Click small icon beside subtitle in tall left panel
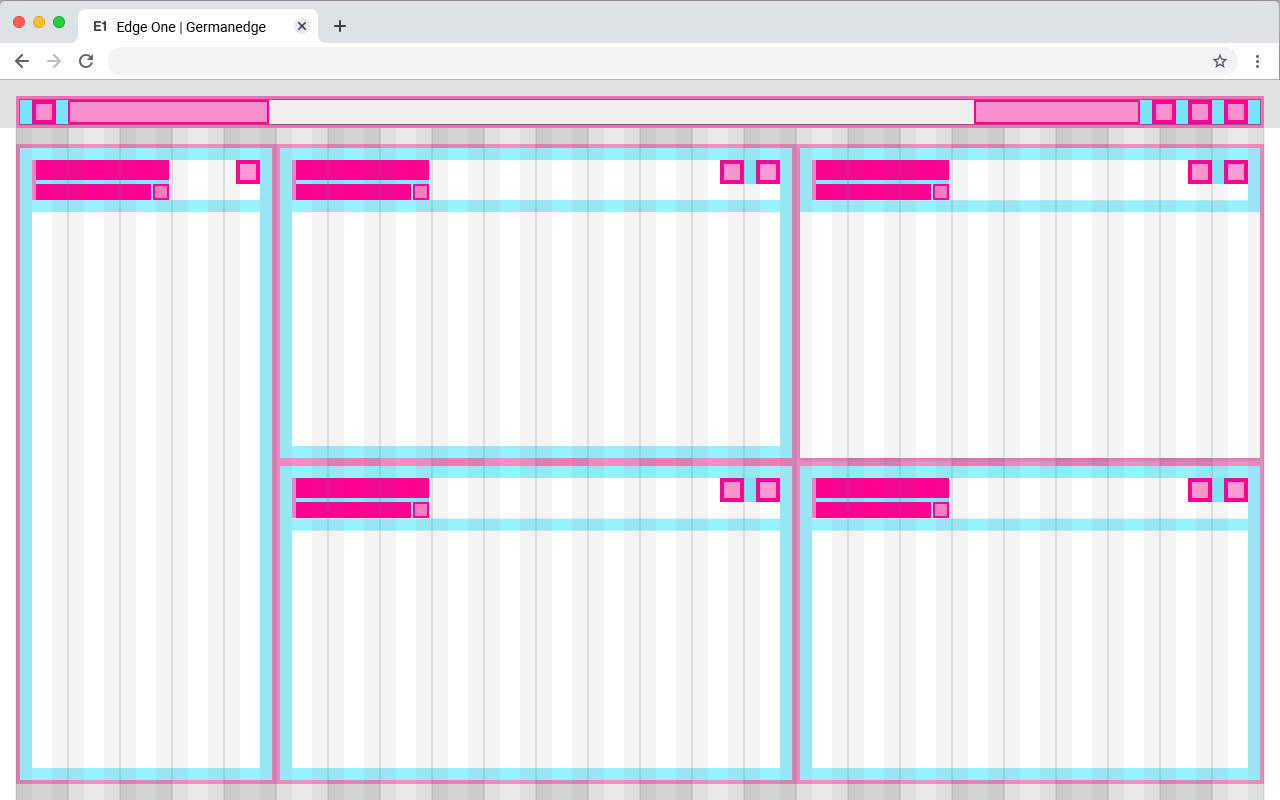 161,192
